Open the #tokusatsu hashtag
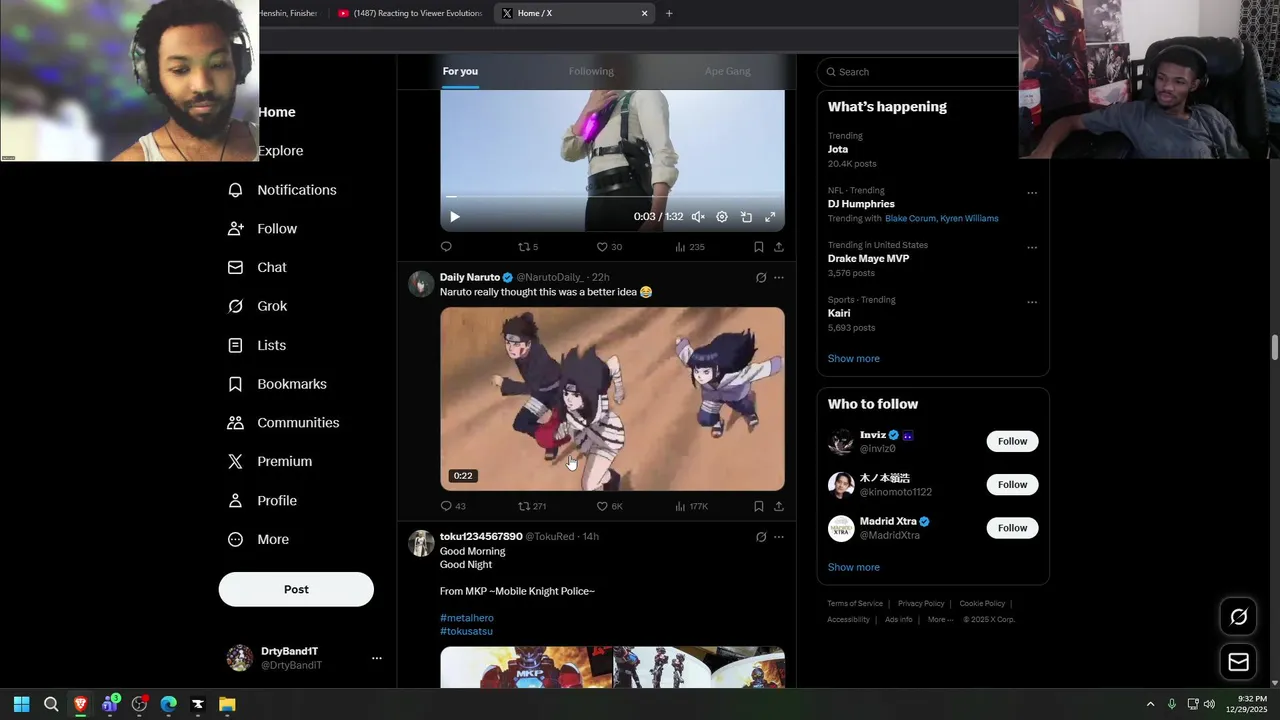The width and height of the screenshot is (1280, 720). pyautogui.click(x=466, y=631)
